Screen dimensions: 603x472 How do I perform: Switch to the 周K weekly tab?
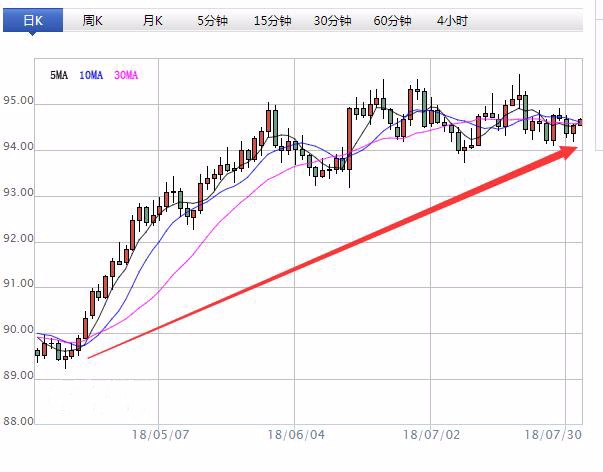coord(93,20)
